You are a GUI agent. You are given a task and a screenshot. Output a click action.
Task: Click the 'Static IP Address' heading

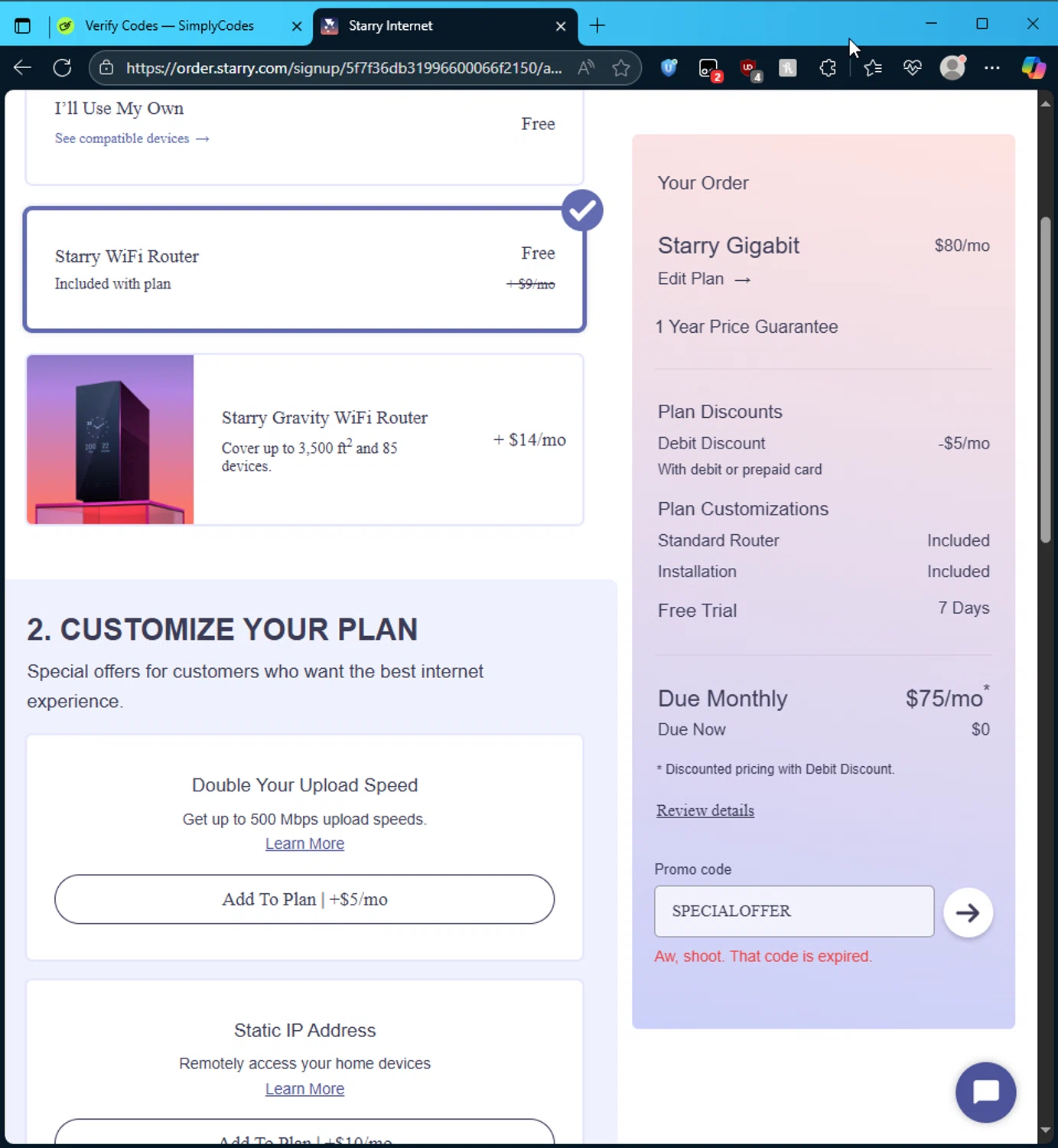304,1031
